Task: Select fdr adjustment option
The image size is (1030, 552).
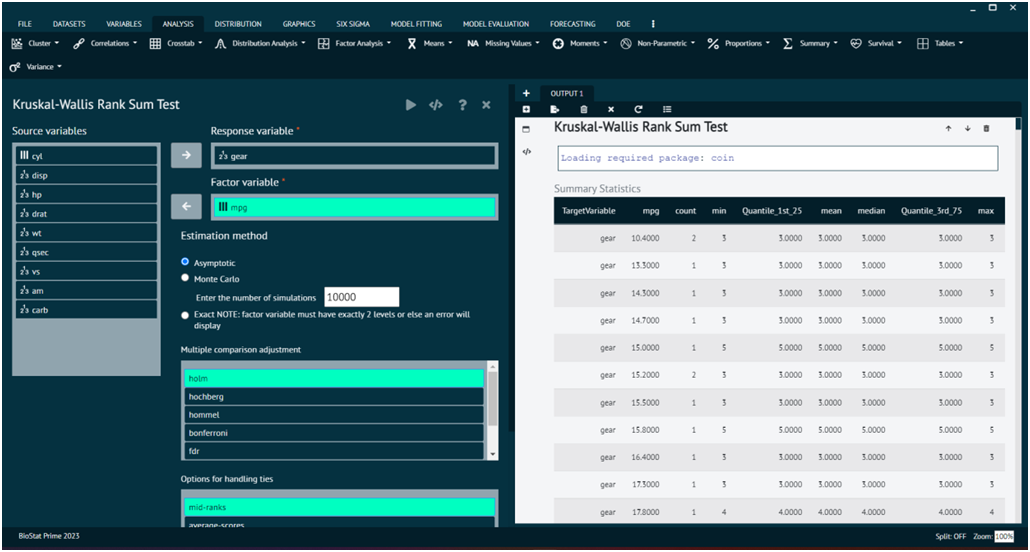Action: pyautogui.click(x=334, y=451)
